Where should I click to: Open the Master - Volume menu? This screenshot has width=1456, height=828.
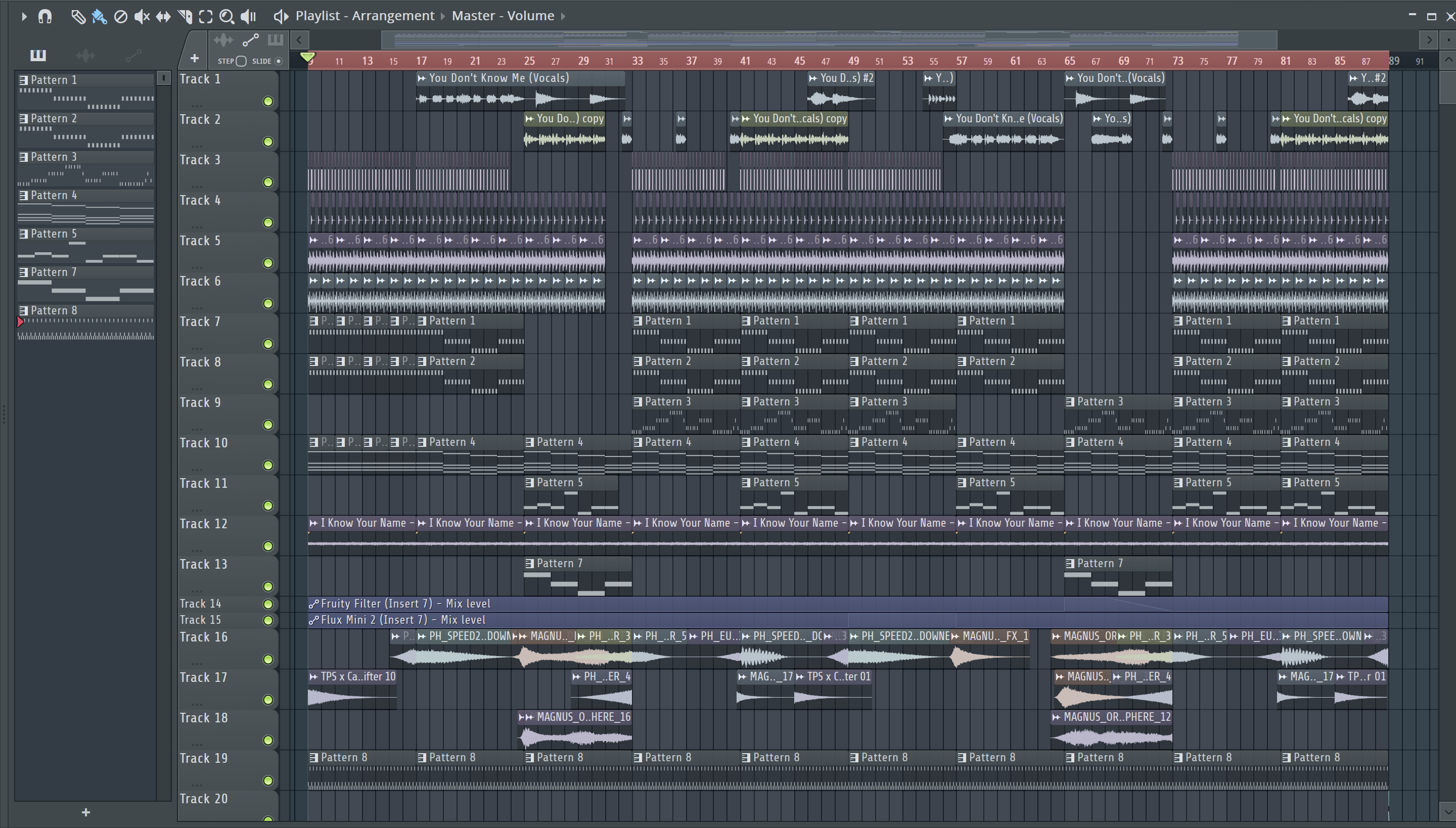click(503, 16)
